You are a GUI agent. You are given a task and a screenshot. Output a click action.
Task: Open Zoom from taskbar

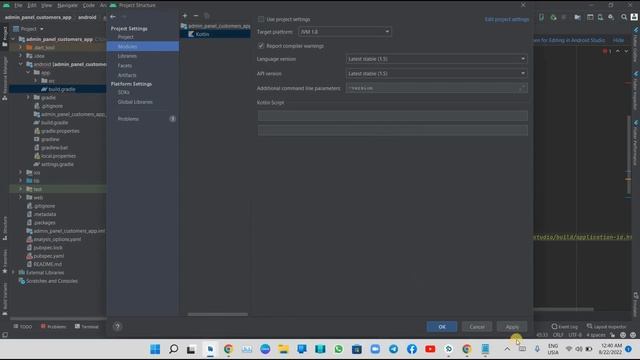[x=375, y=349]
